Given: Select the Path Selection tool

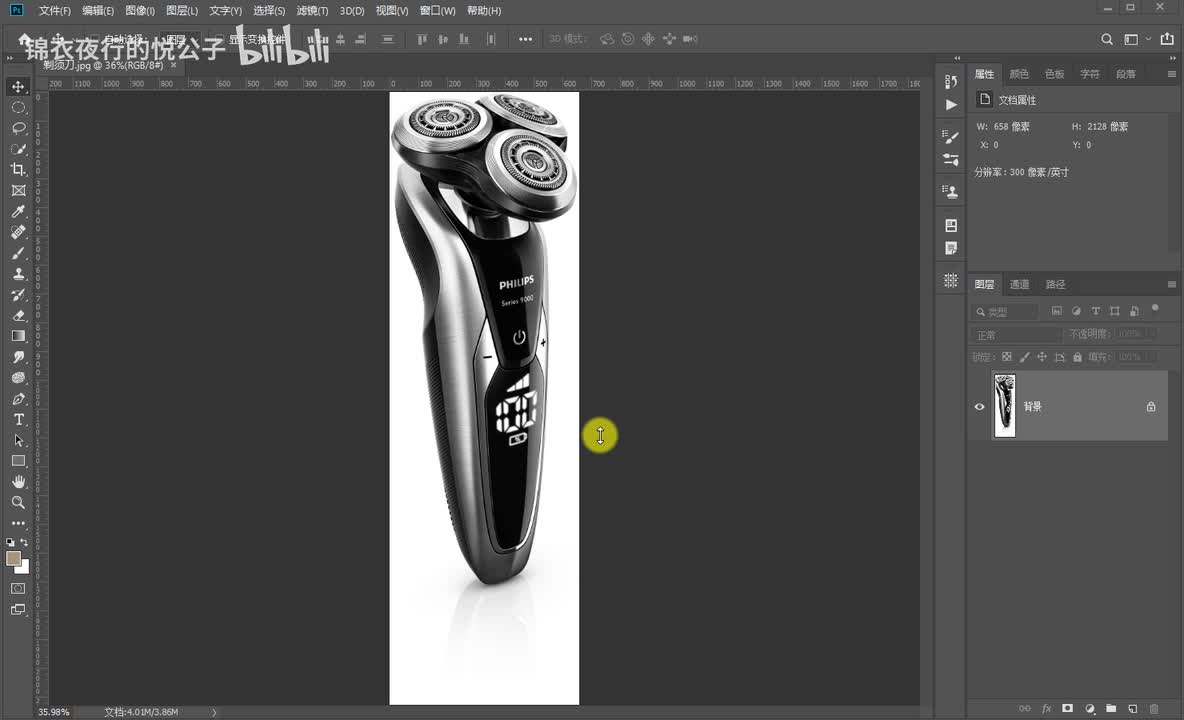Looking at the screenshot, I should click(18, 440).
